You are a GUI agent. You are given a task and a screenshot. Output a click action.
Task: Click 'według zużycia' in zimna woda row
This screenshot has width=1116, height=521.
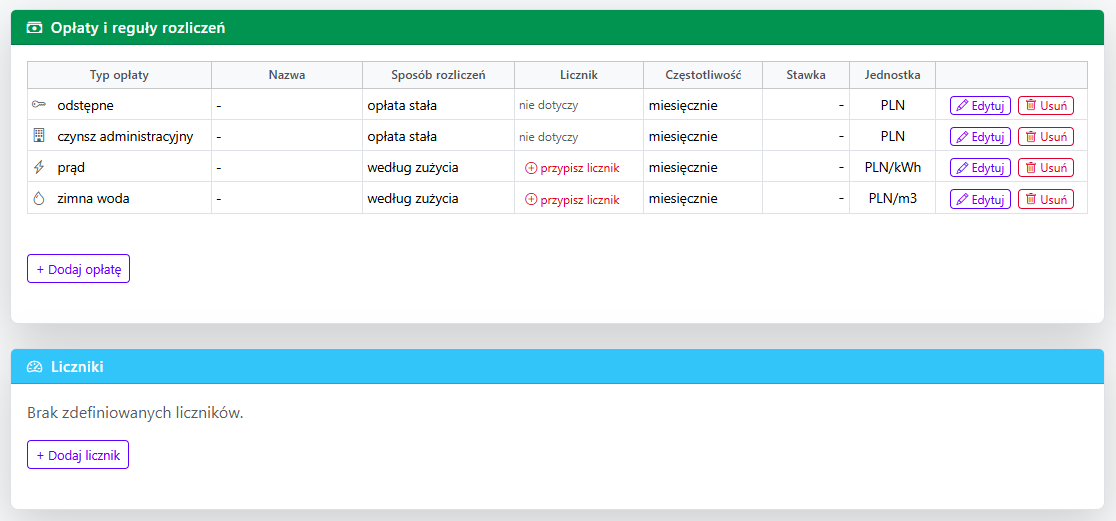point(413,199)
